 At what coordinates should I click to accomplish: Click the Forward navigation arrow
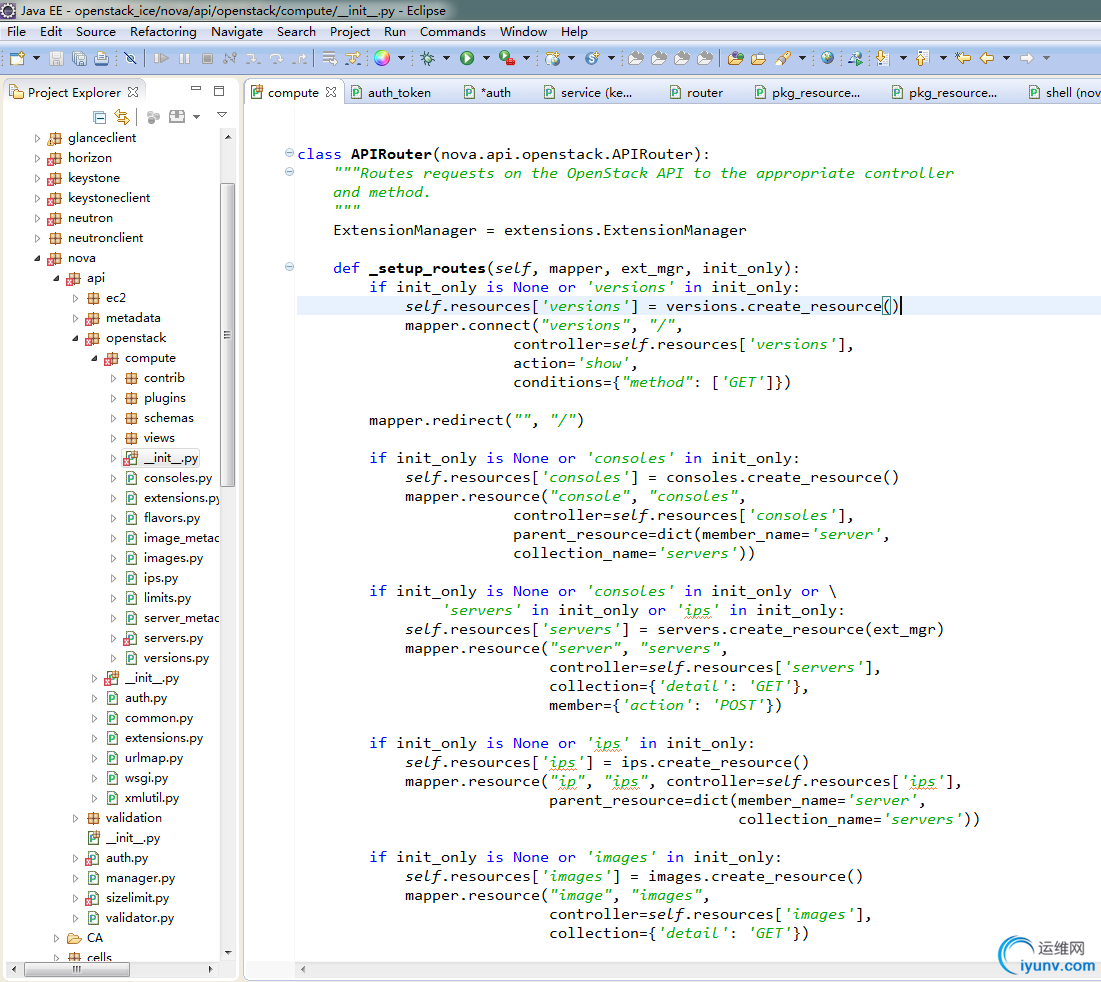(1027, 58)
